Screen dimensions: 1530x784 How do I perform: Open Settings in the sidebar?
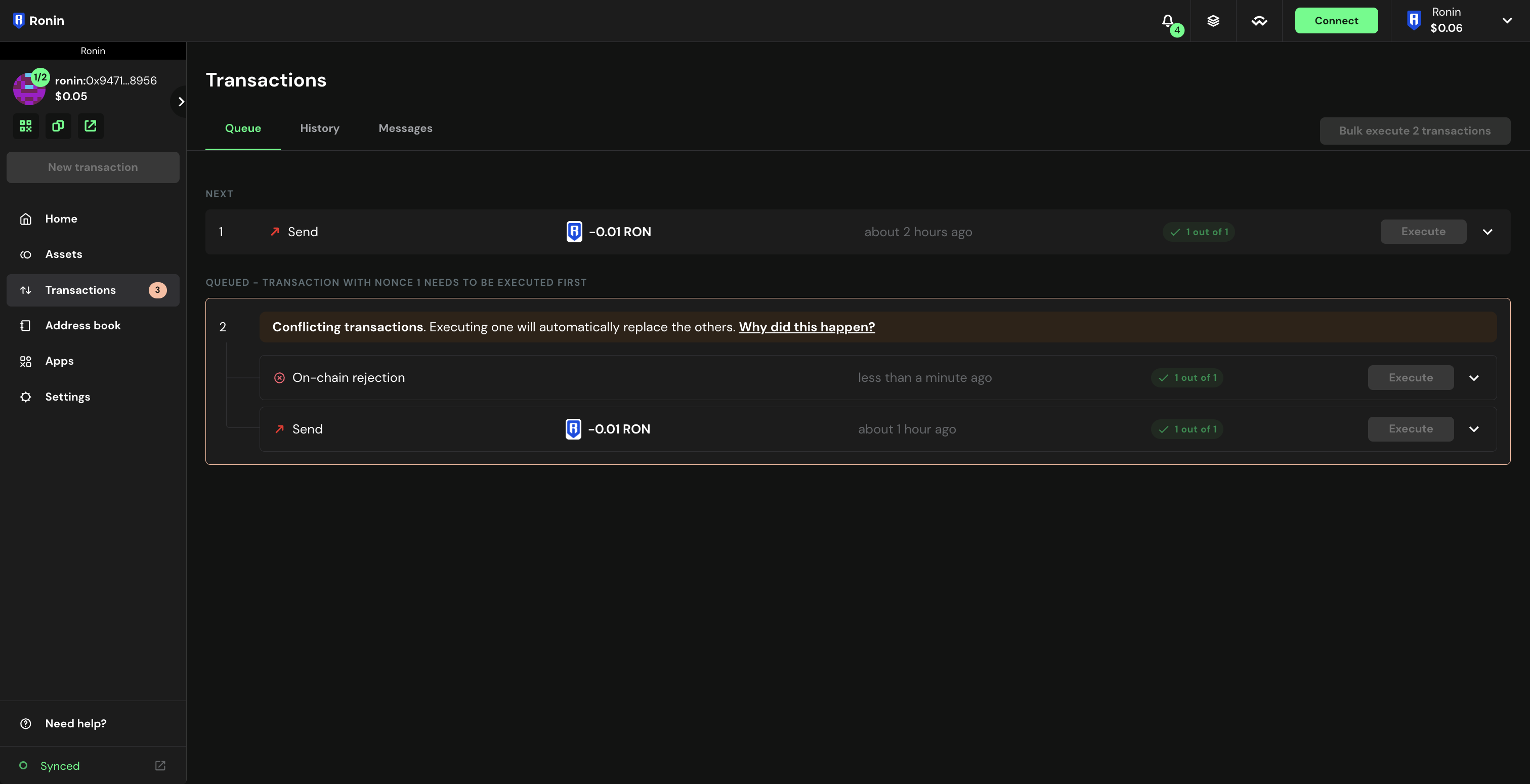(x=93, y=397)
